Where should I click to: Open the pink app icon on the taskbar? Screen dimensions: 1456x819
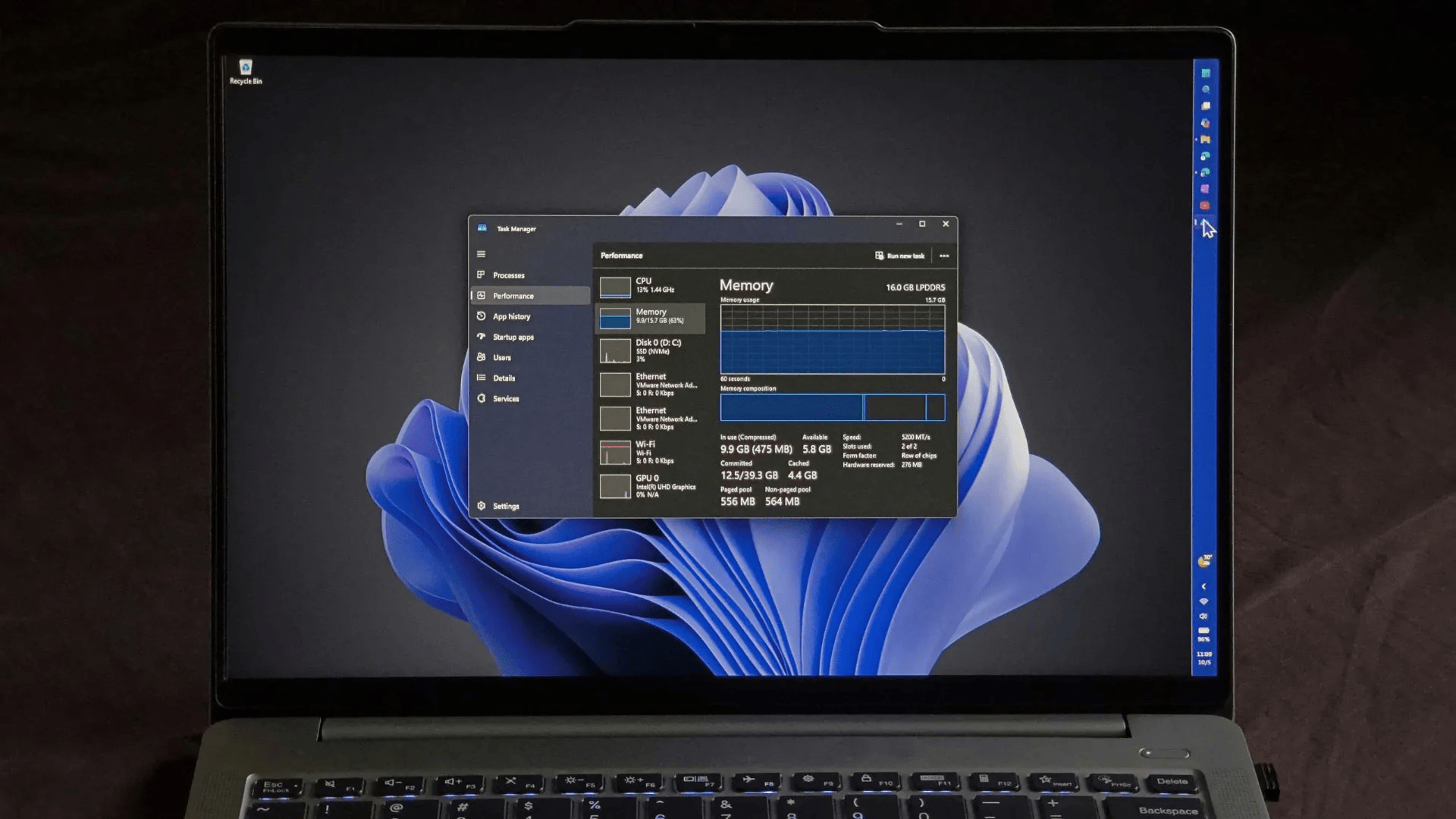coord(1205,189)
